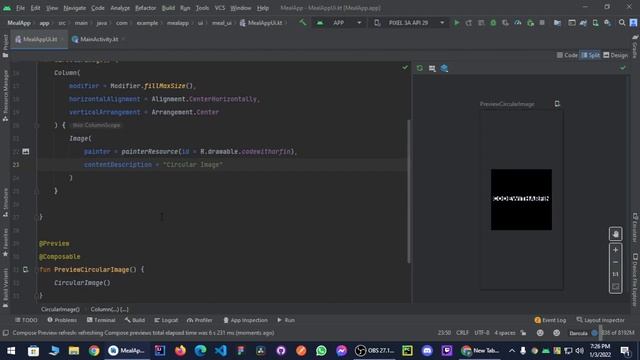Click the Stop button in toolbar
Viewport: 640px width, 360px height.
[x=542, y=23]
